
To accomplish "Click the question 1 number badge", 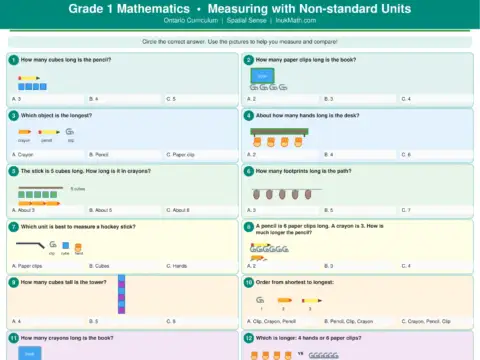I will click(14, 60).
